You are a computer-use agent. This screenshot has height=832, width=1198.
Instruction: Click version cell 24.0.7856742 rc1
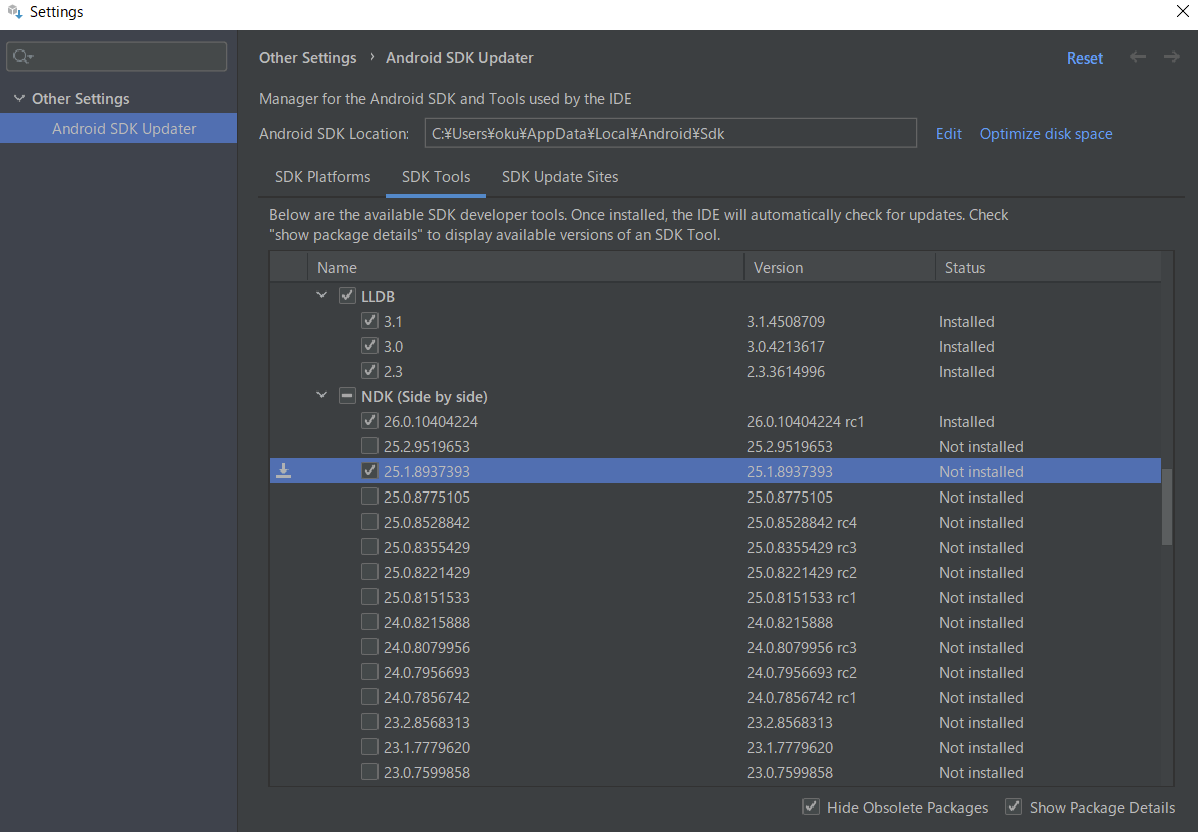pos(801,698)
